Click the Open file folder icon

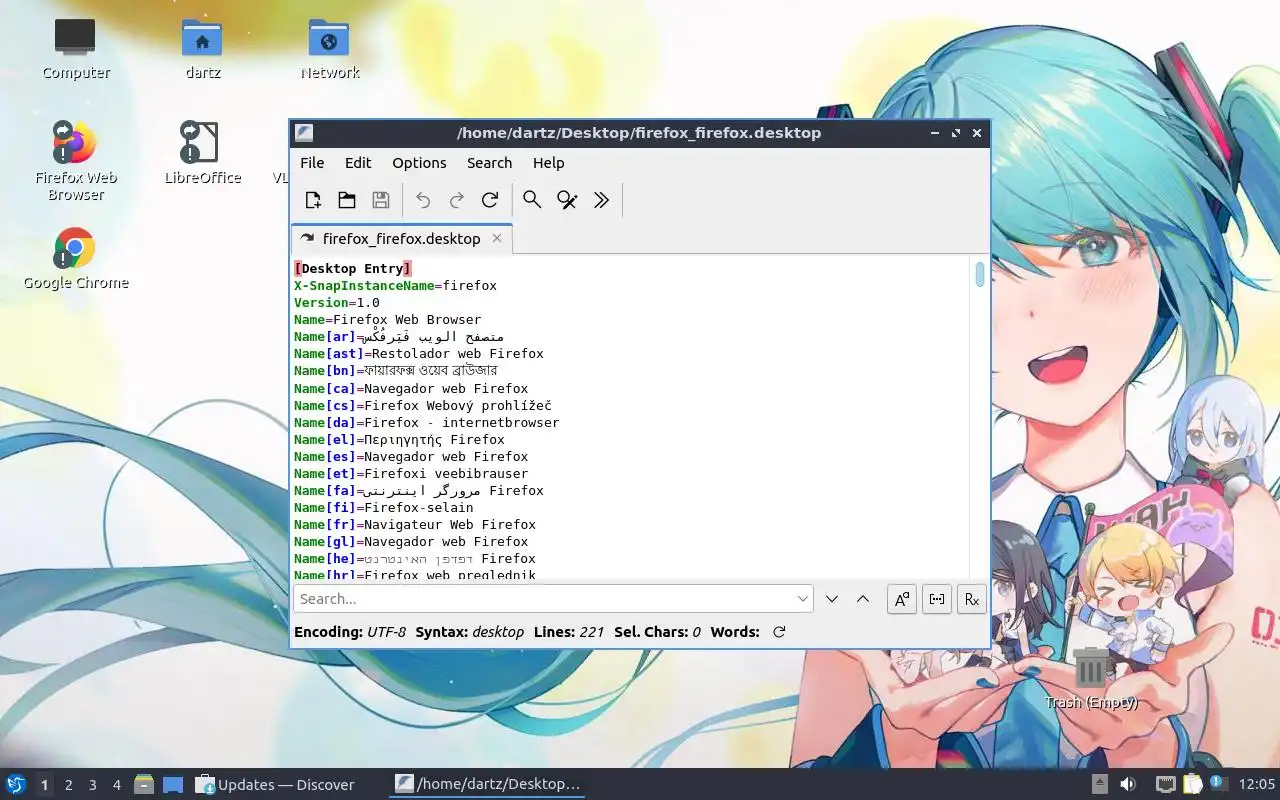[347, 200]
